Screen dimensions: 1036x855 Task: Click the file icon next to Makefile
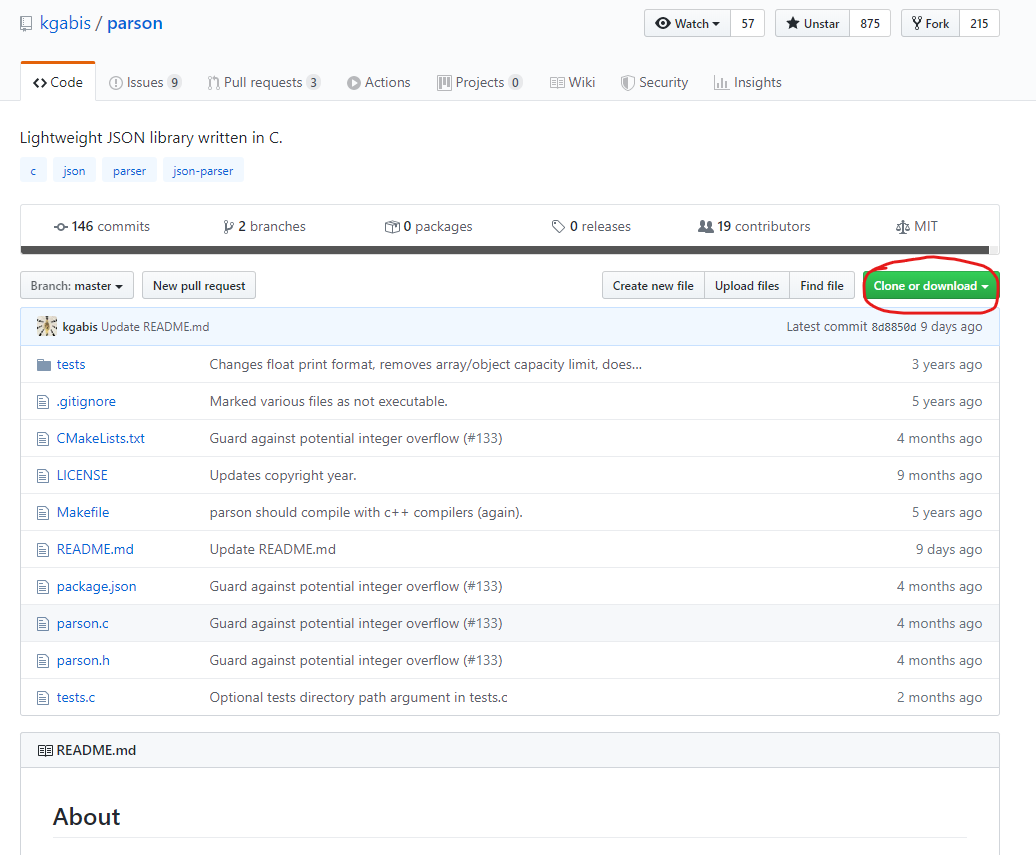[x=43, y=513]
